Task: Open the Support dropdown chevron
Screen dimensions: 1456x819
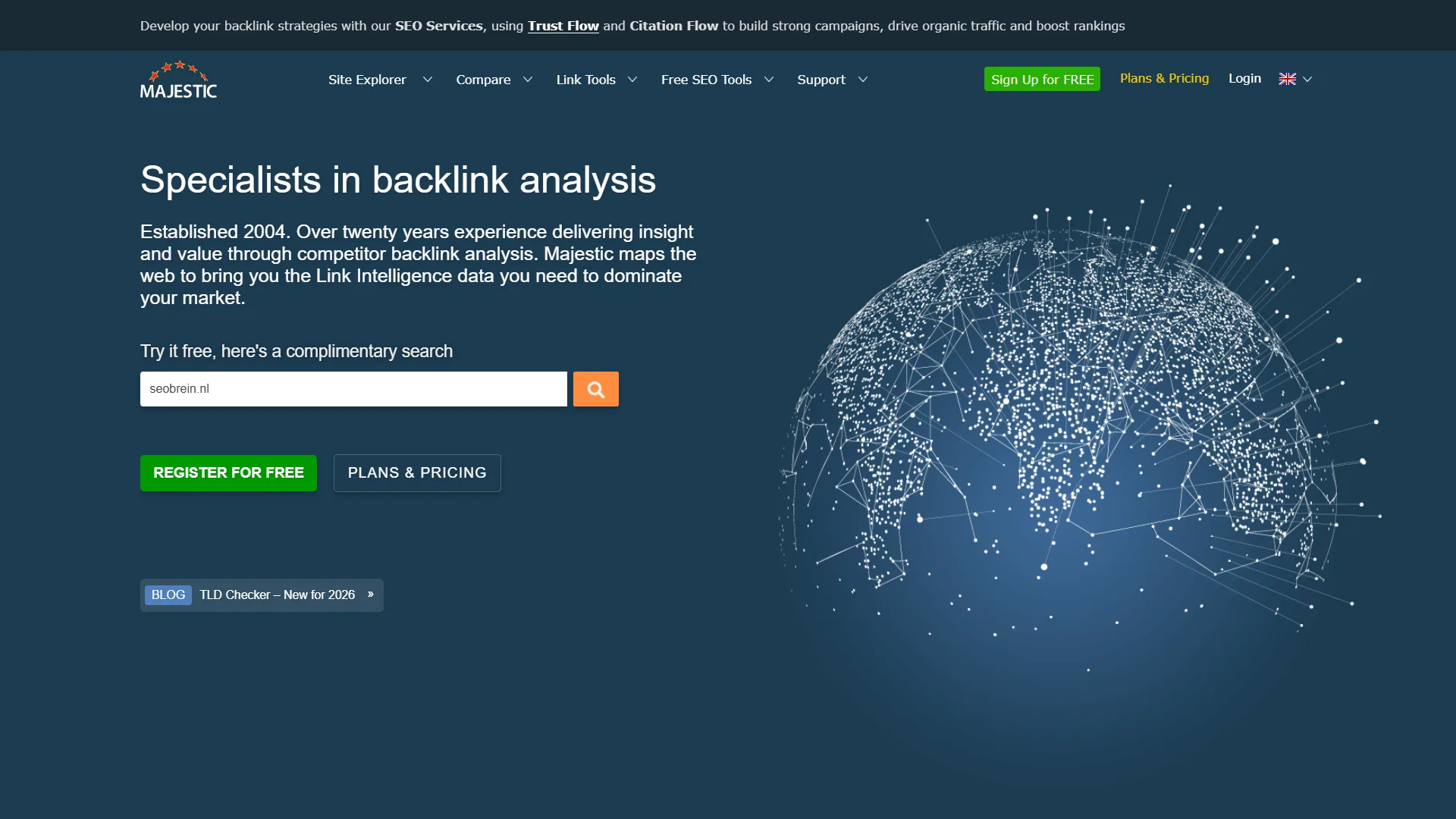Action: [x=862, y=80]
